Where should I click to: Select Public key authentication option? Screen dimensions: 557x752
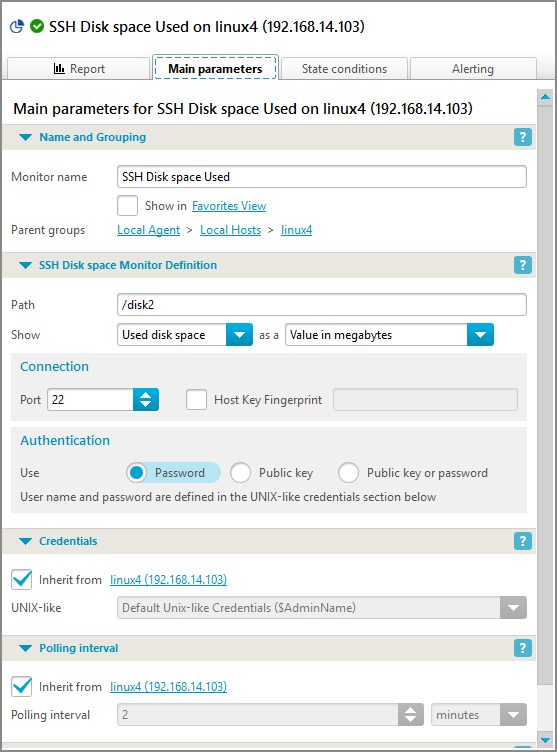click(240, 473)
